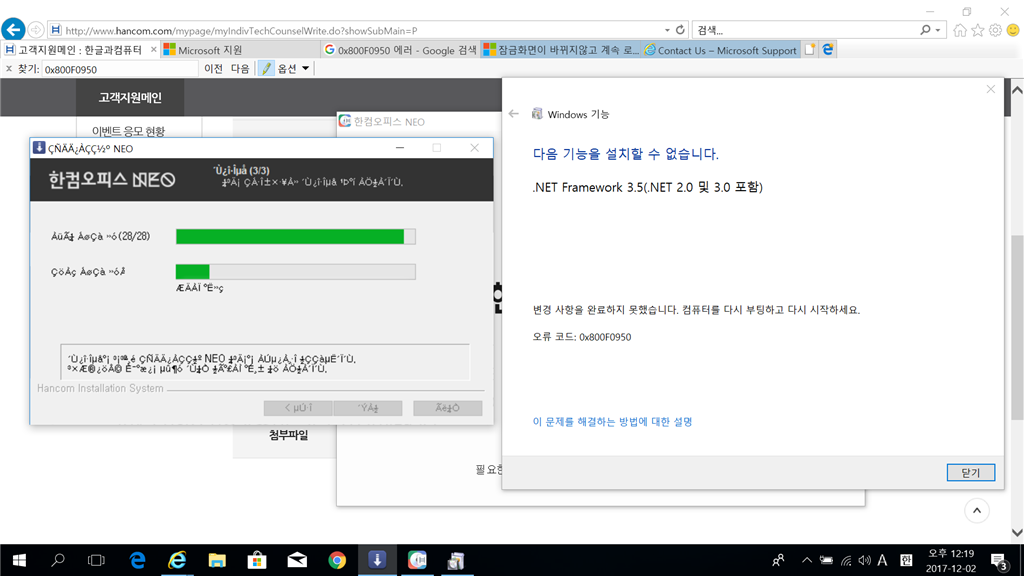Click the Windows 기능 dialog back arrow
Viewport: 1024px width, 576px height.
coord(514,114)
